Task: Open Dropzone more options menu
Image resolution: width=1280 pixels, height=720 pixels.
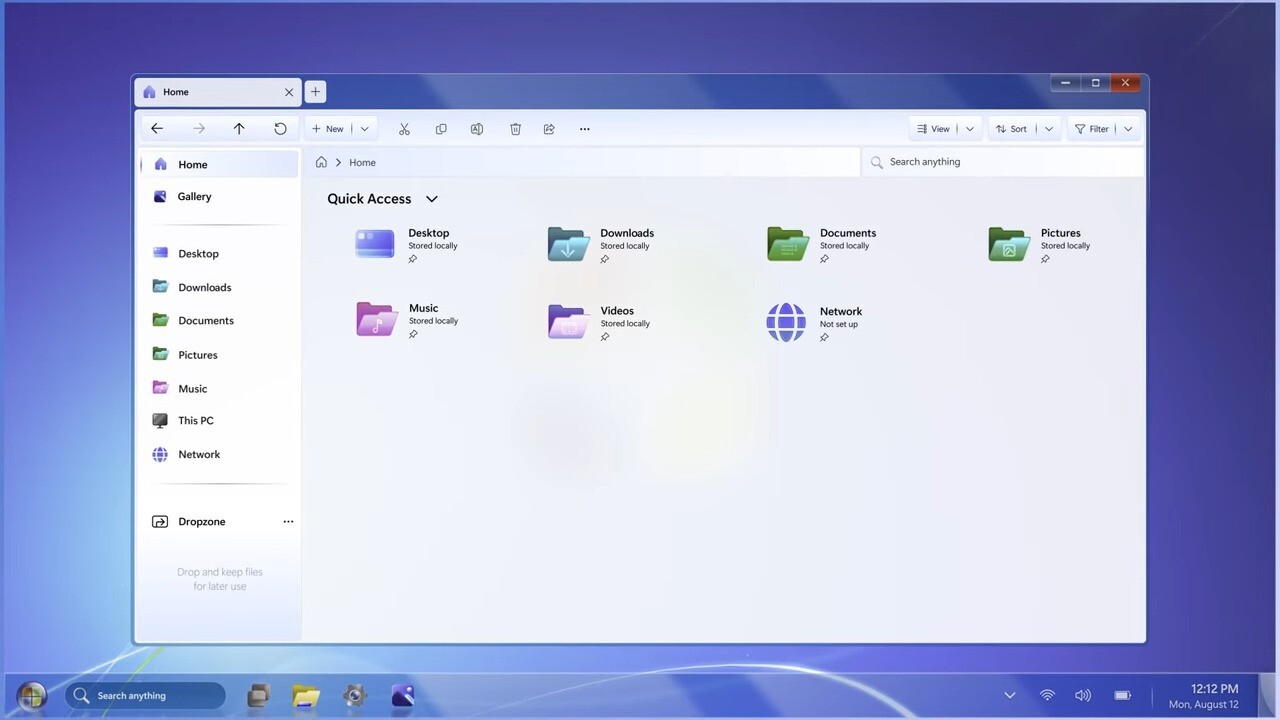Action: click(x=288, y=522)
